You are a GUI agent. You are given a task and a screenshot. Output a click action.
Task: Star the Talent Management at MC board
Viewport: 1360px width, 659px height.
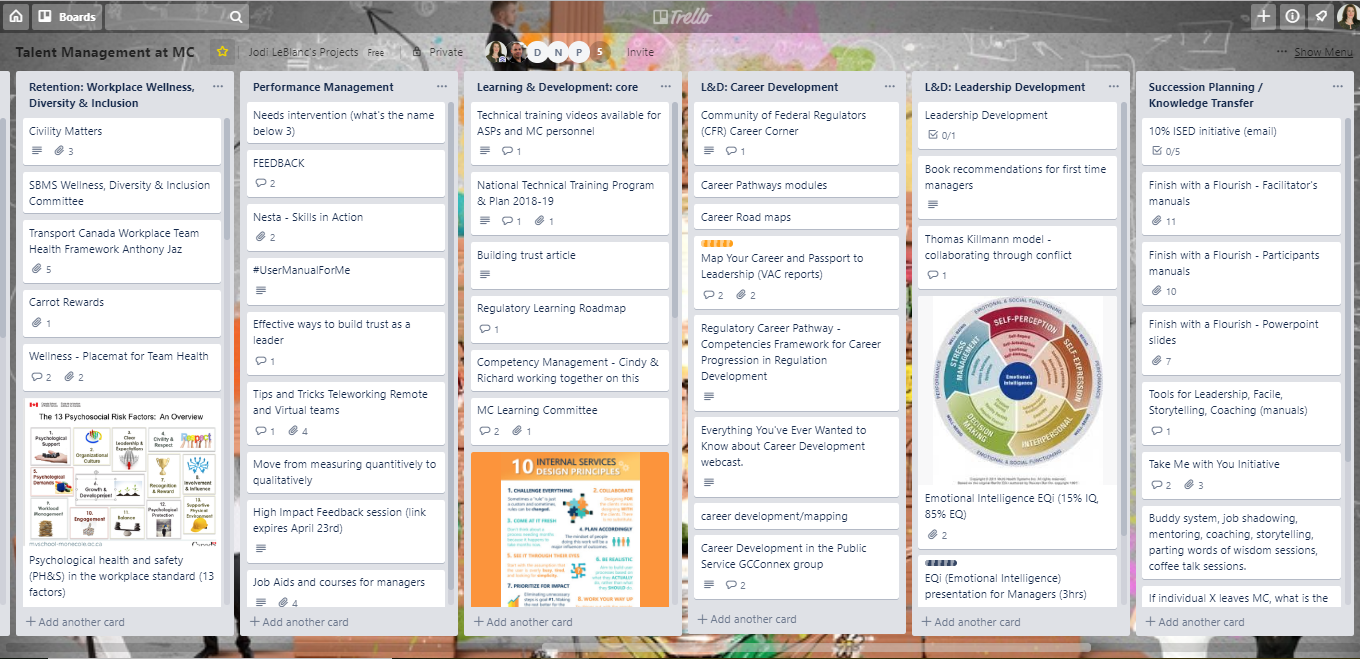(x=223, y=52)
